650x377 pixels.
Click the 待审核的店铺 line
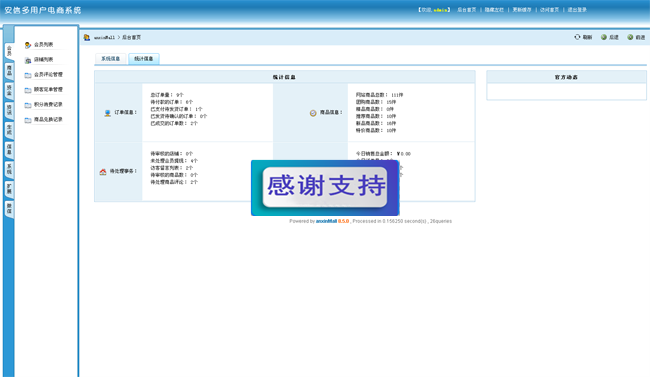tap(172, 153)
